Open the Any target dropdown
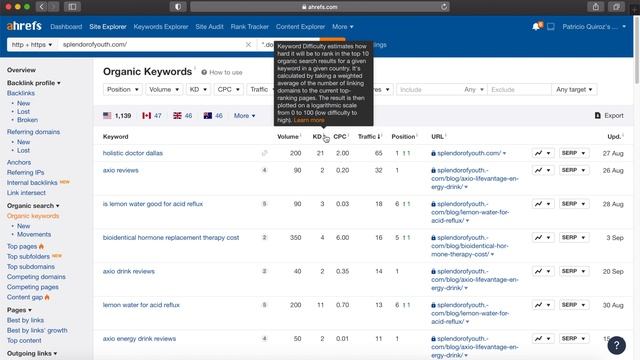640x360 pixels. (574, 89)
